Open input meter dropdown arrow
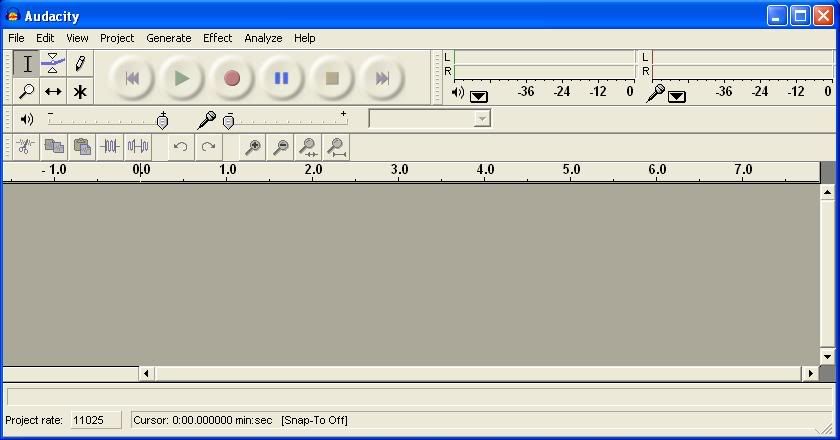 tap(677, 96)
